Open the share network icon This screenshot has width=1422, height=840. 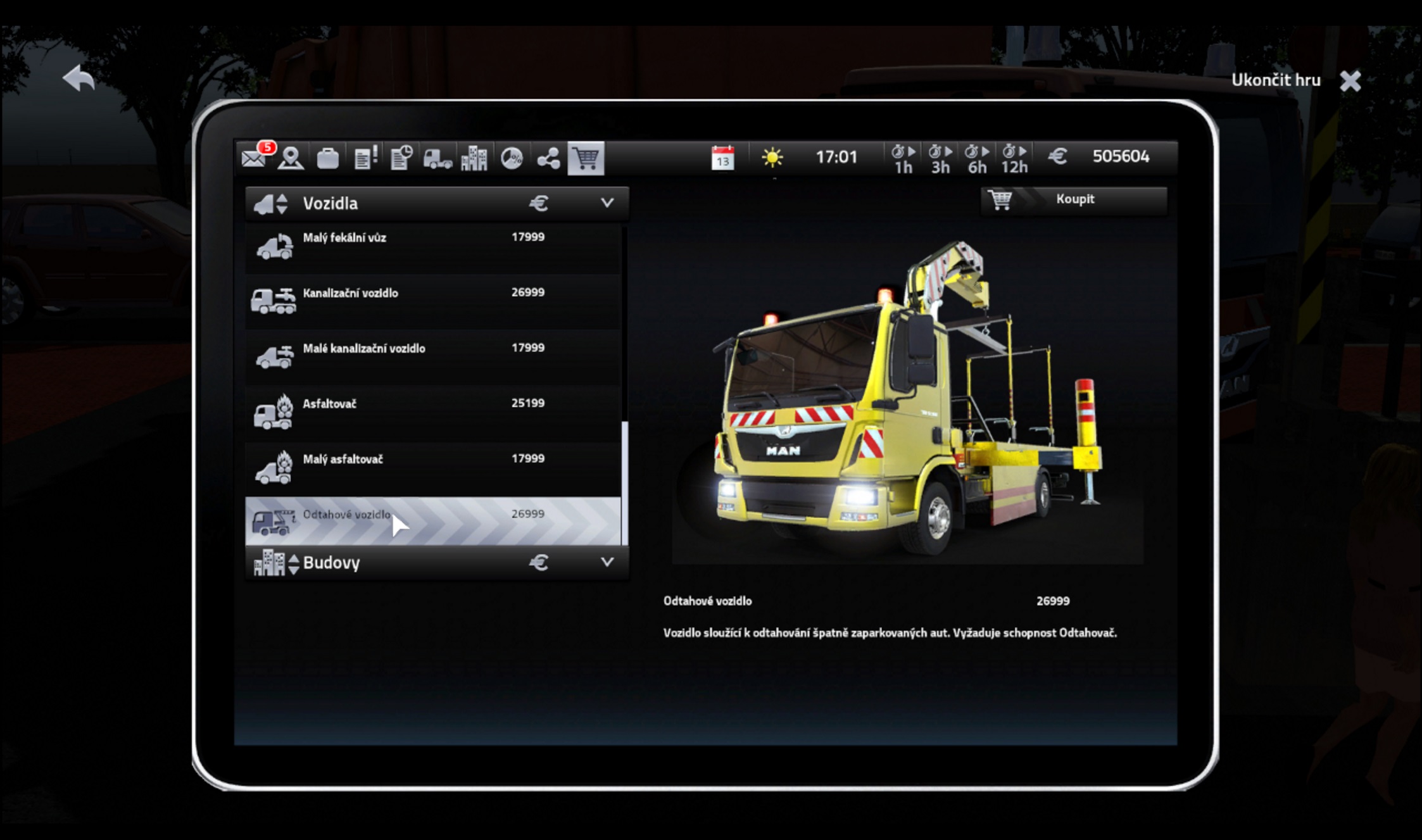(548, 158)
